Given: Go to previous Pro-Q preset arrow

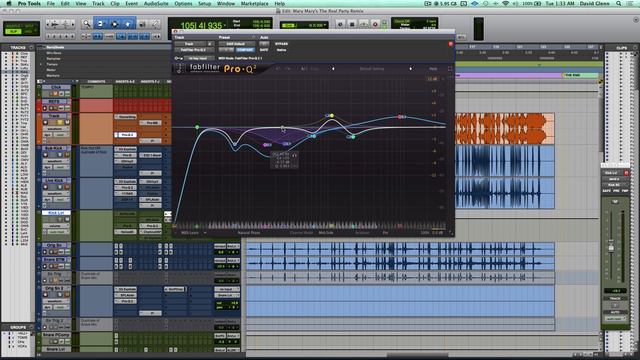Looking at the screenshot, I should point(333,69).
